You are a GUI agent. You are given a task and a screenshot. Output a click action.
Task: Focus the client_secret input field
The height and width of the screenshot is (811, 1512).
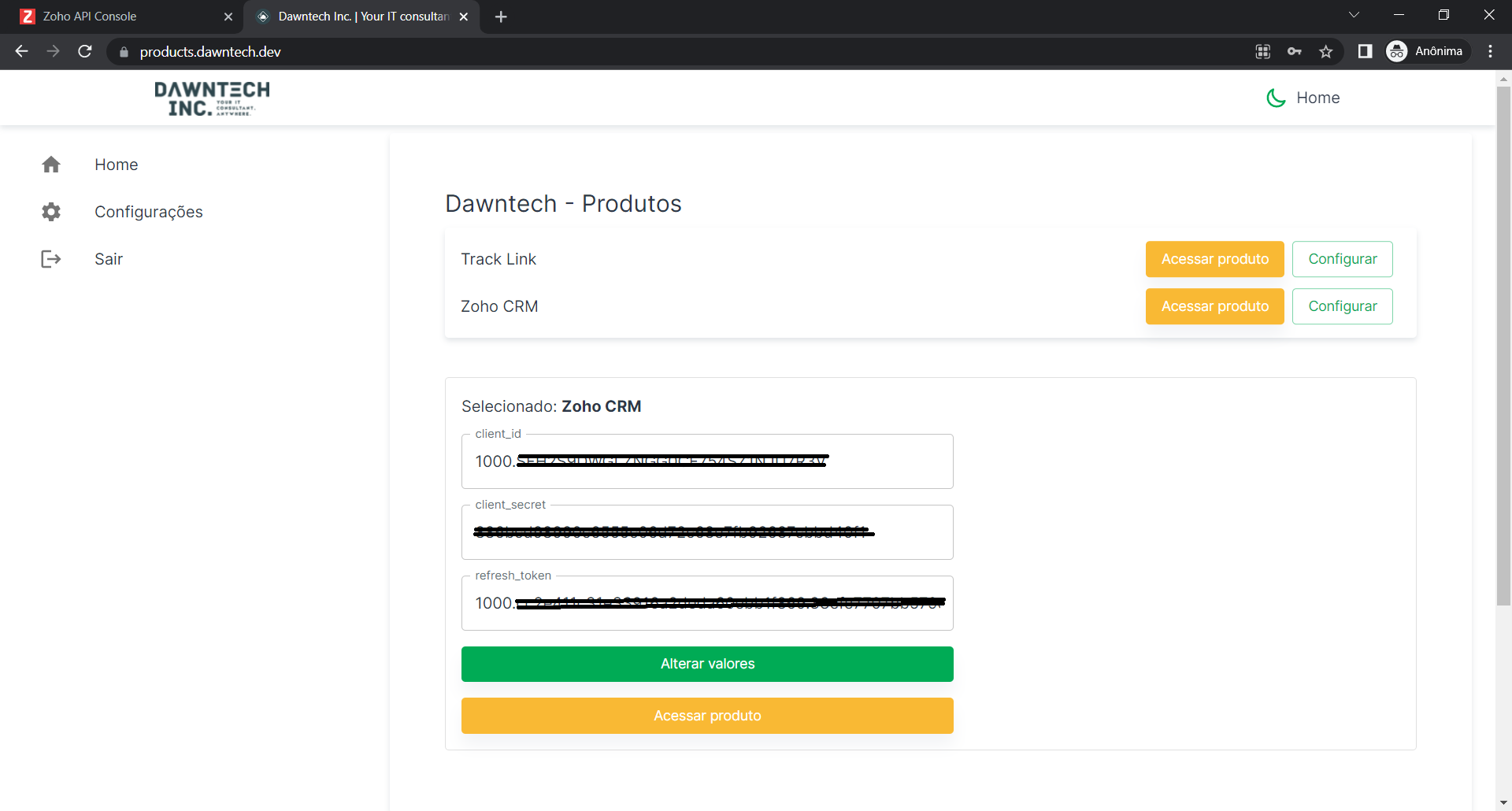tap(707, 532)
